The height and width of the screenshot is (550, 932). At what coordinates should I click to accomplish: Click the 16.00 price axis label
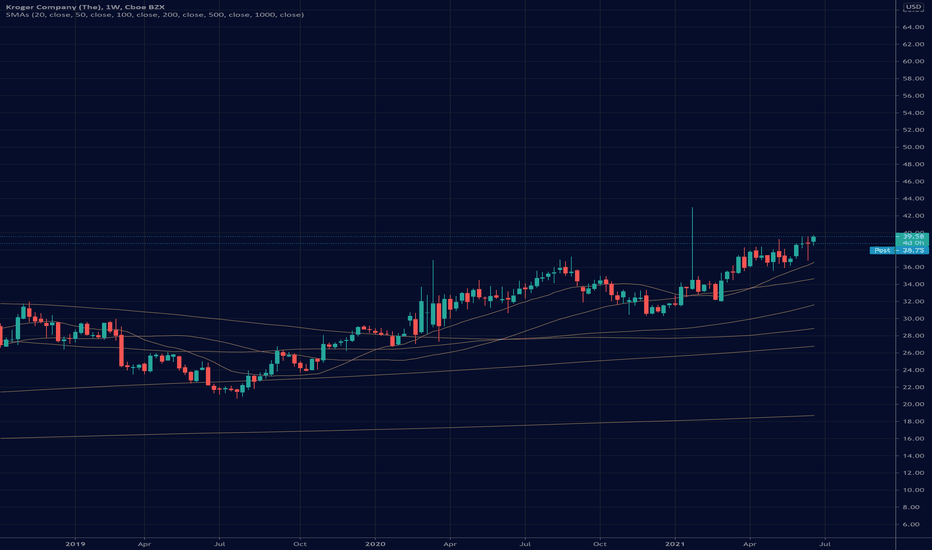(913, 439)
